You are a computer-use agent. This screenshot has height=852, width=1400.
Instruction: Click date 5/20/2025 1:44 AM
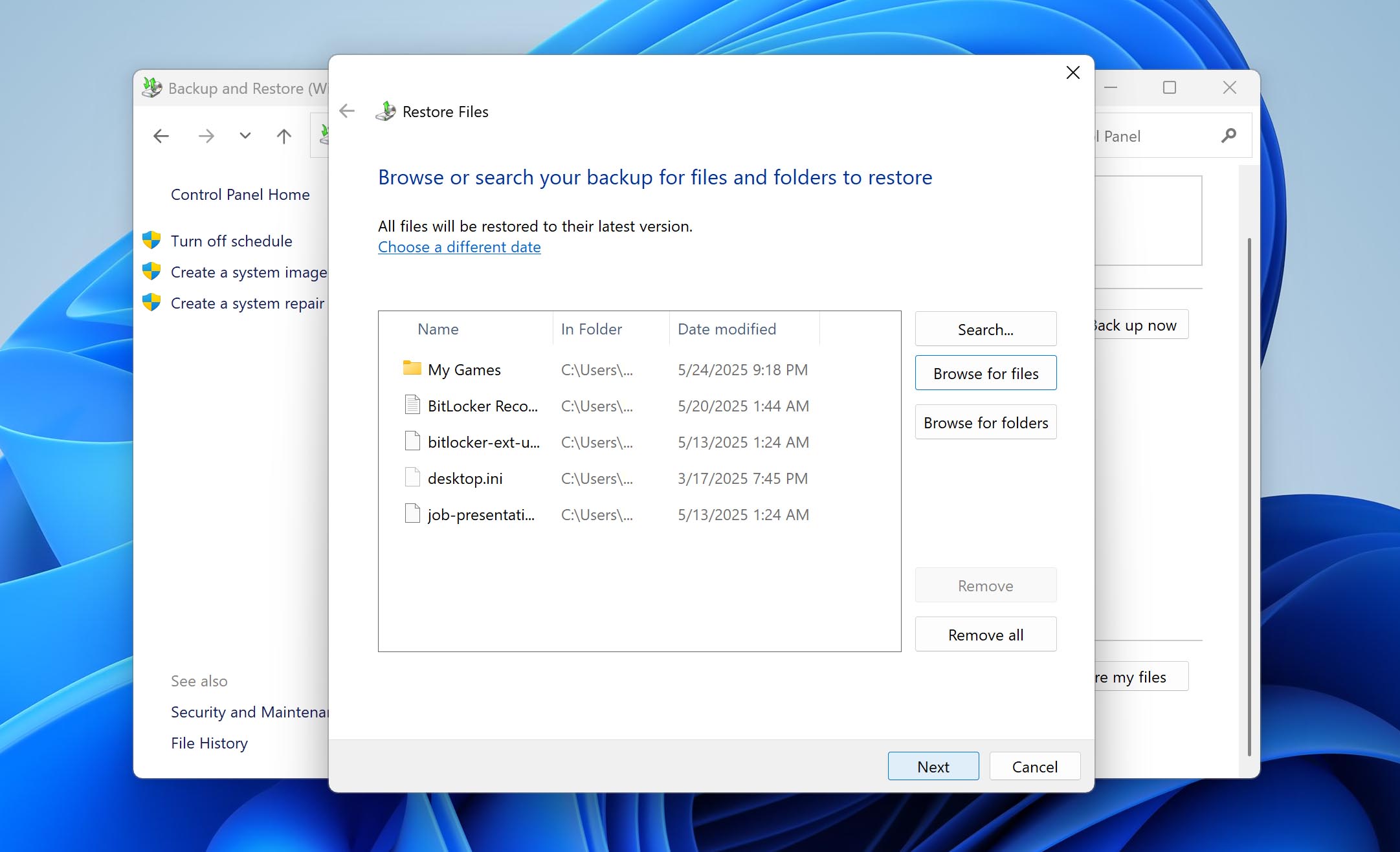[x=743, y=406]
